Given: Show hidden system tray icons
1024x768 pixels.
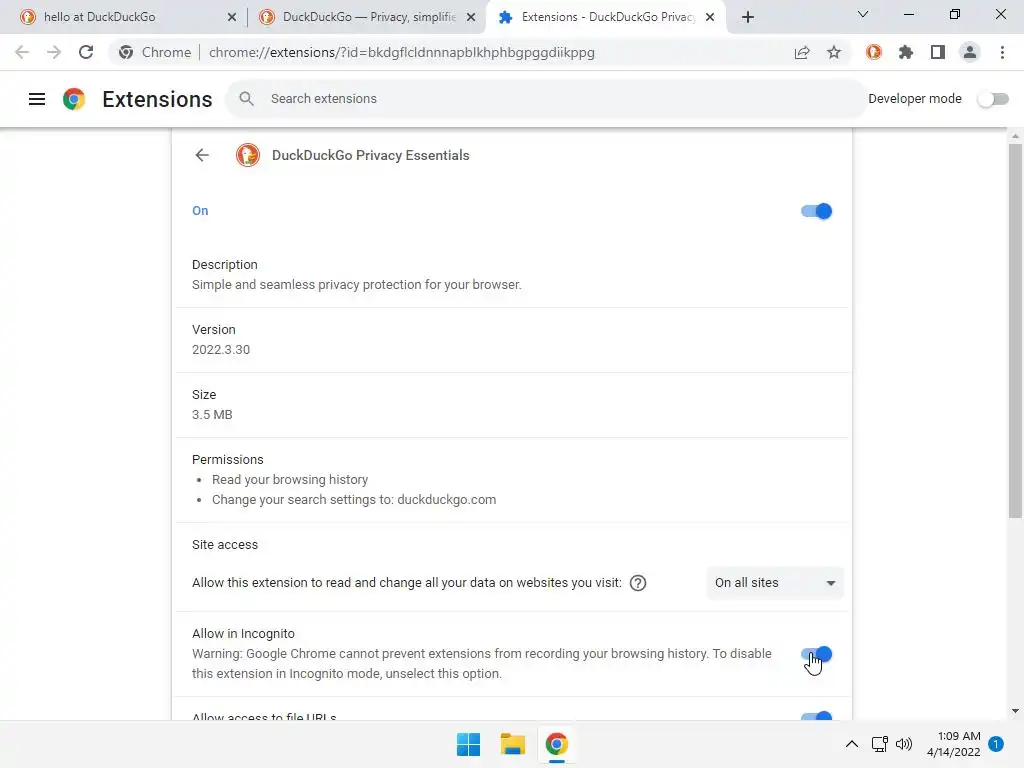Looking at the screenshot, I should pos(852,744).
